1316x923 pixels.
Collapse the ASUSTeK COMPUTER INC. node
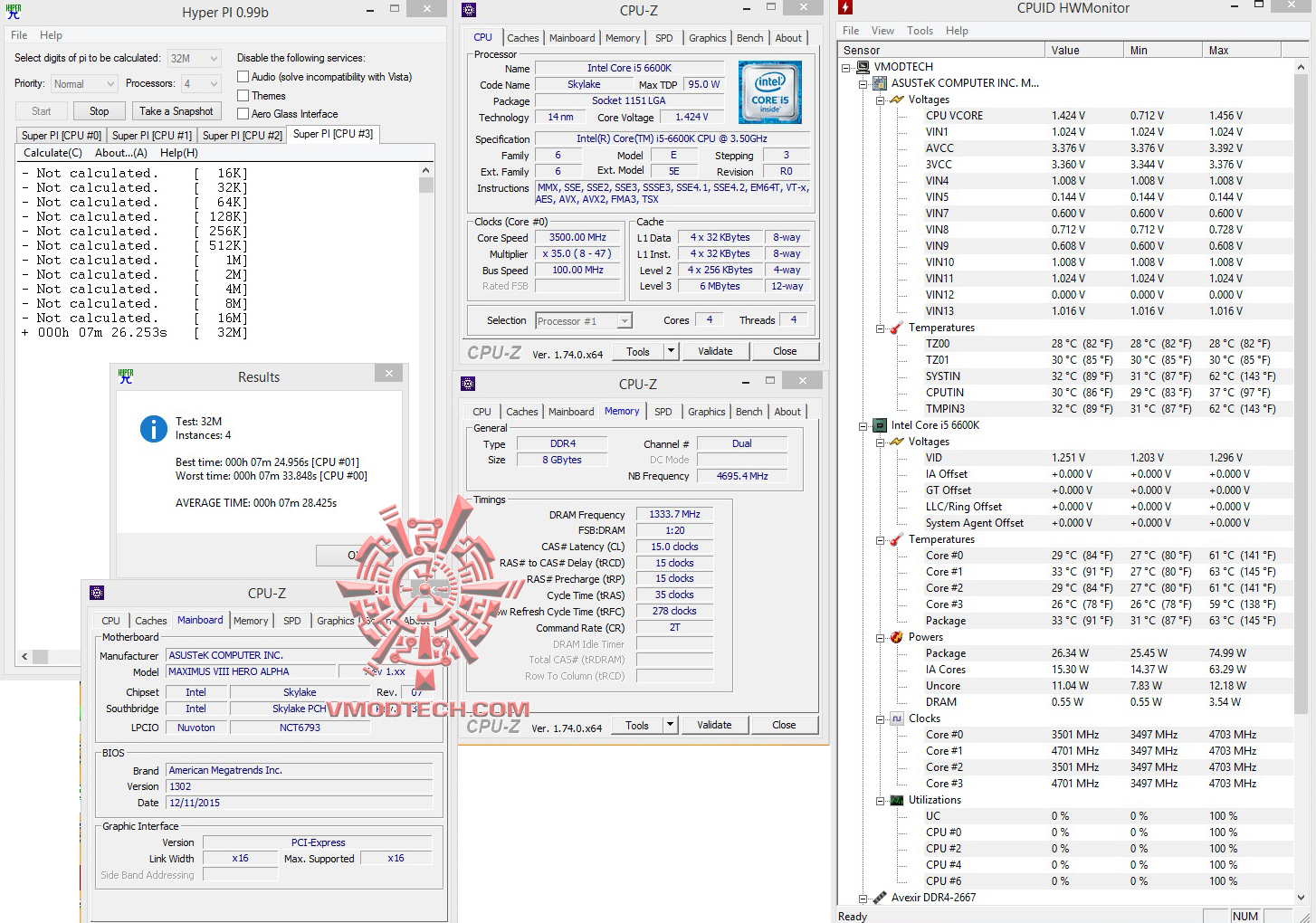pyautogui.click(x=863, y=83)
